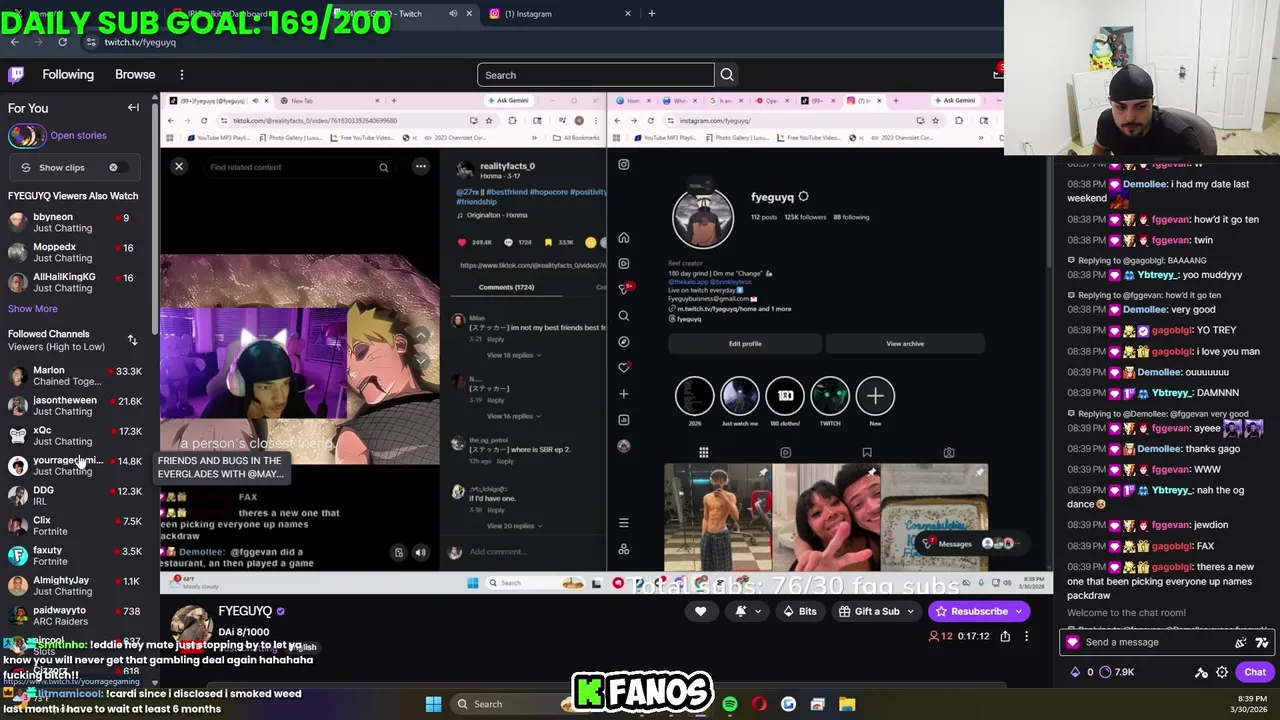Open the Browse page

coord(135,75)
